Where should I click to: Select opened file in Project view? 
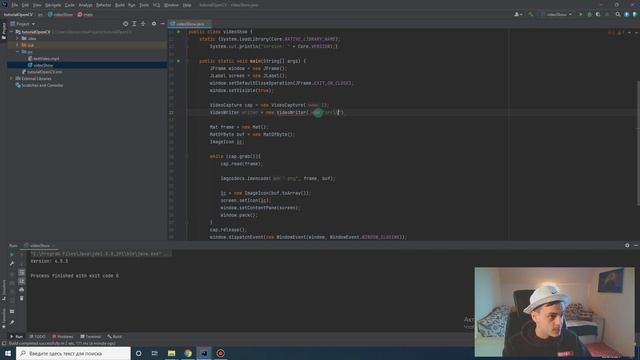tap(125, 24)
